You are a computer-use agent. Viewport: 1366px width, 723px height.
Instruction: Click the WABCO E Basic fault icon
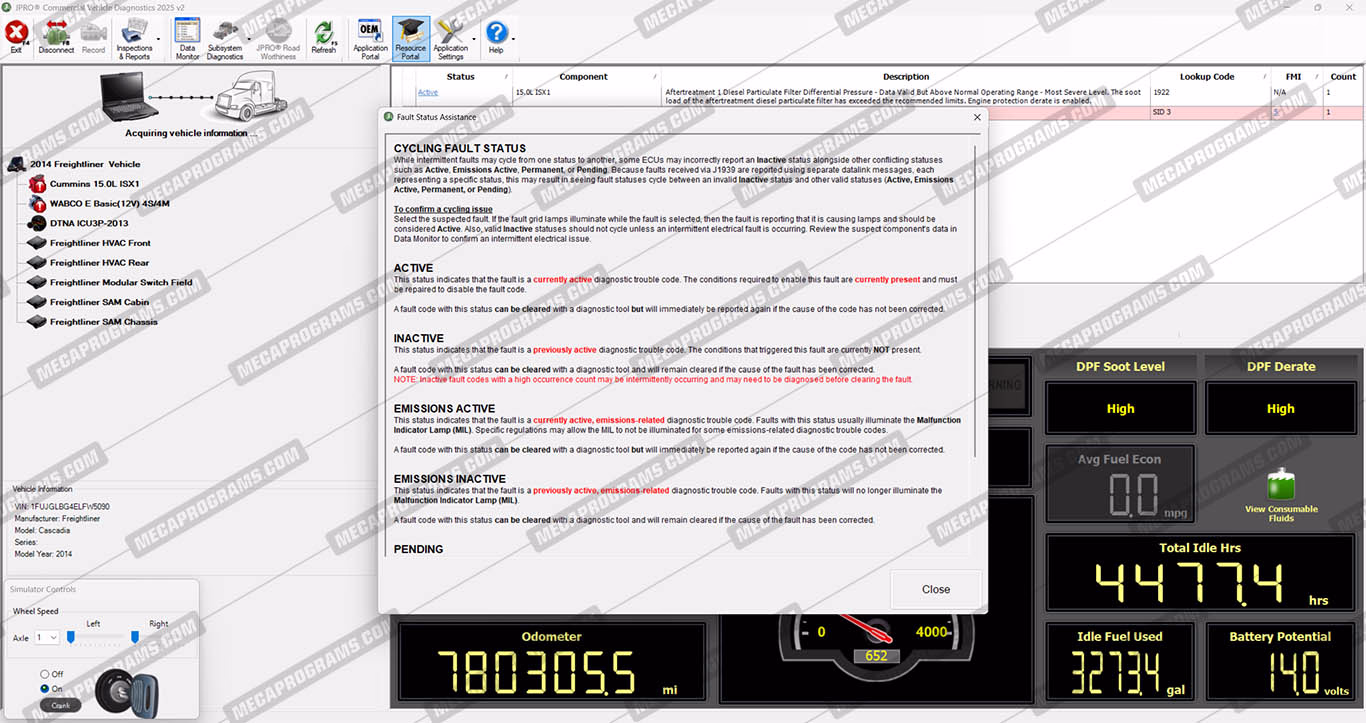[x=37, y=203]
